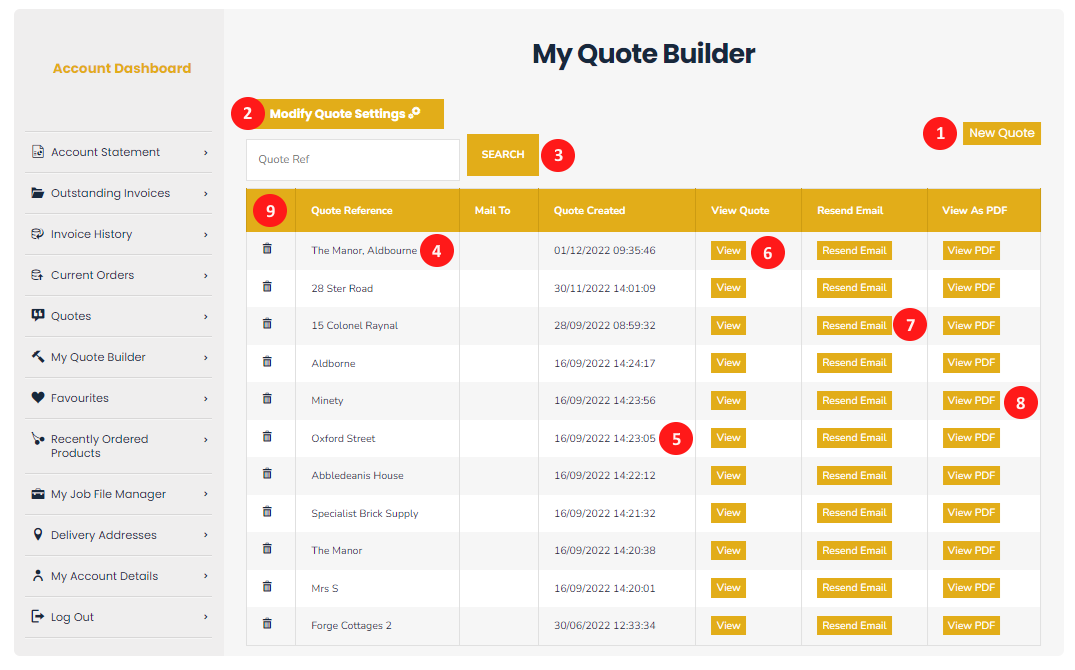Click the Log Out icon in the sidebar
The image size is (1075, 670).
38,617
